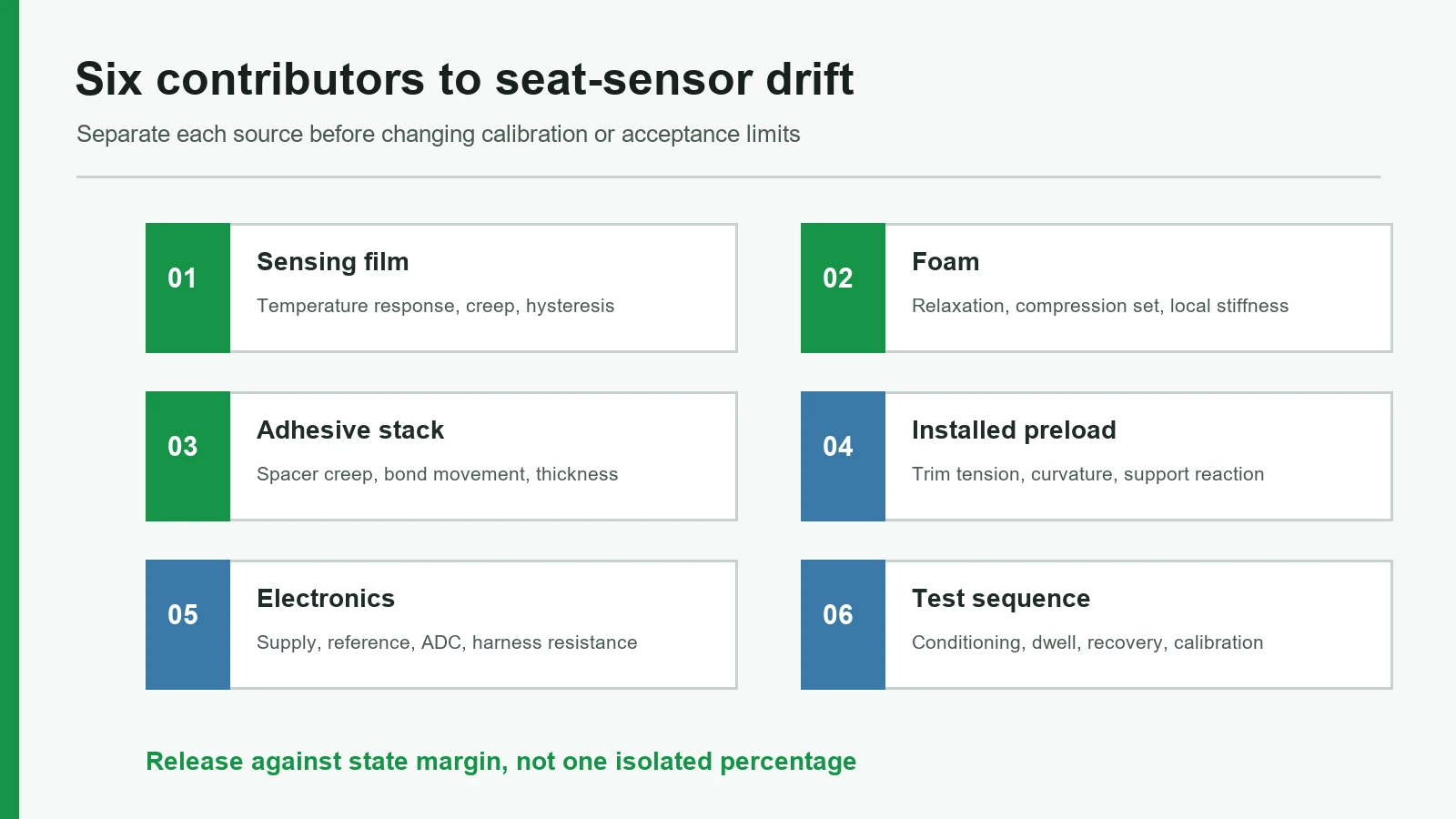
Task: Click 'Supply, reference, ADC, harness resistance' text
Action: click(x=447, y=642)
